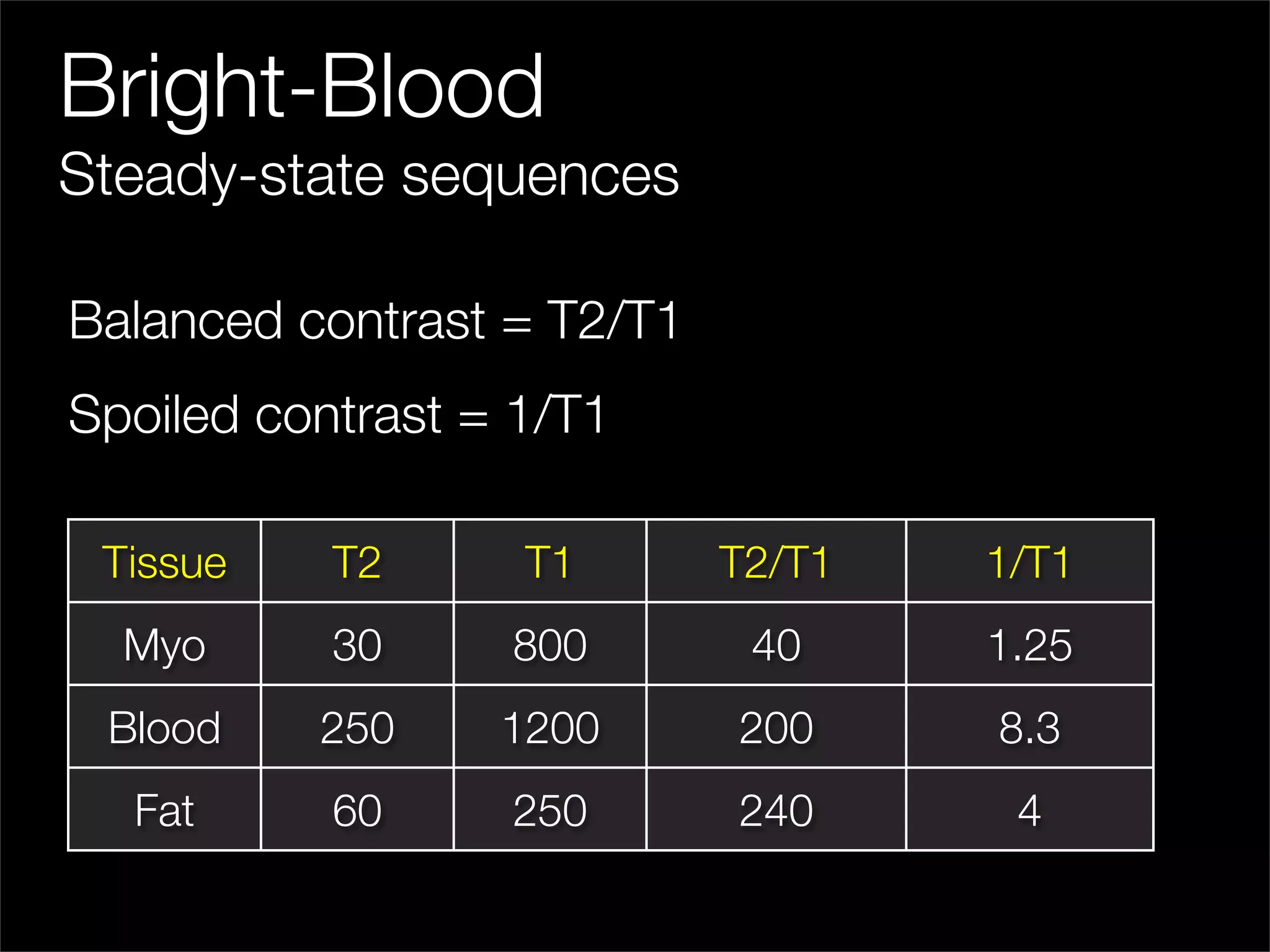This screenshot has height=952, width=1270.
Task: Click the "Bright-Blood" slide title
Action: [302, 87]
